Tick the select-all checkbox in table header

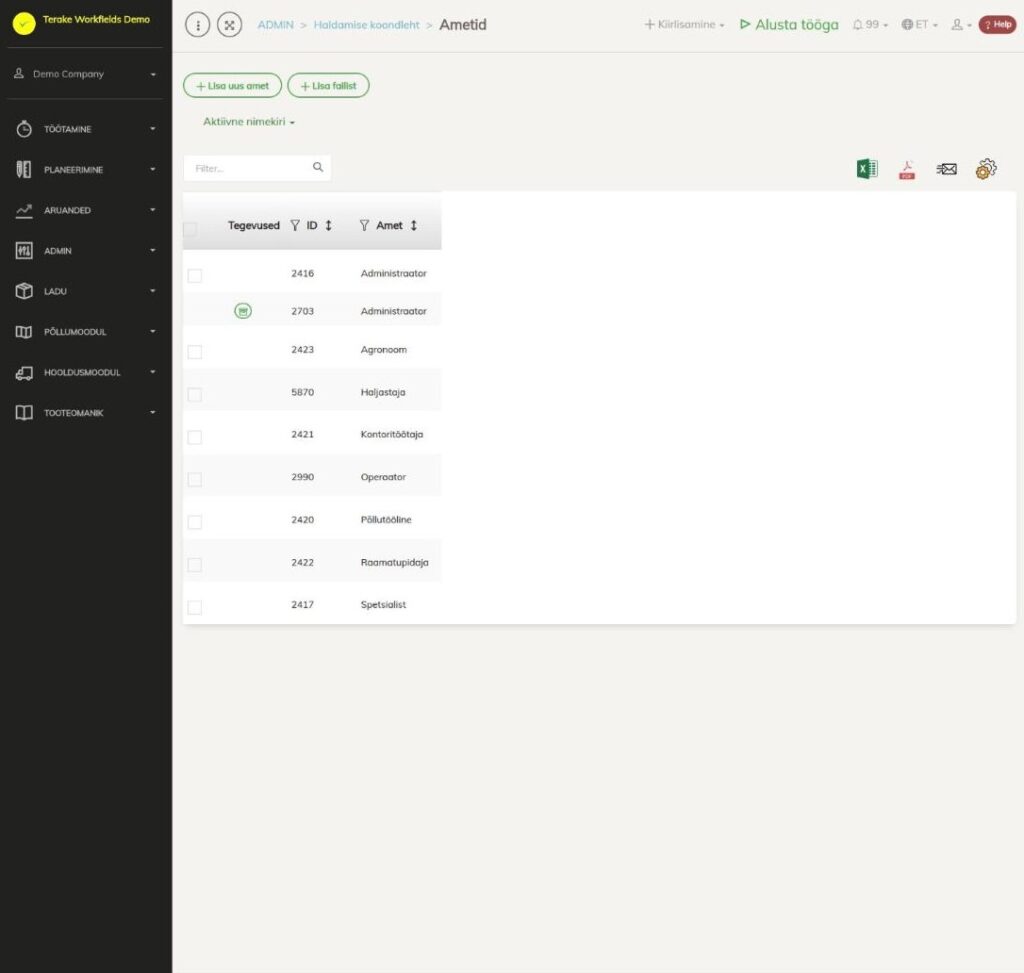190,229
